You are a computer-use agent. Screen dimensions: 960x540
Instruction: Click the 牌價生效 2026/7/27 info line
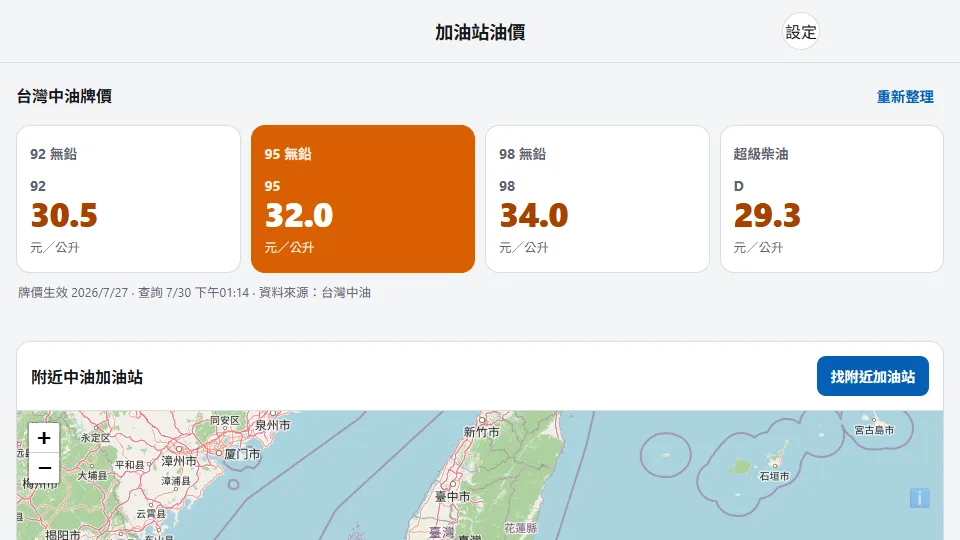[x=194, y=293]
